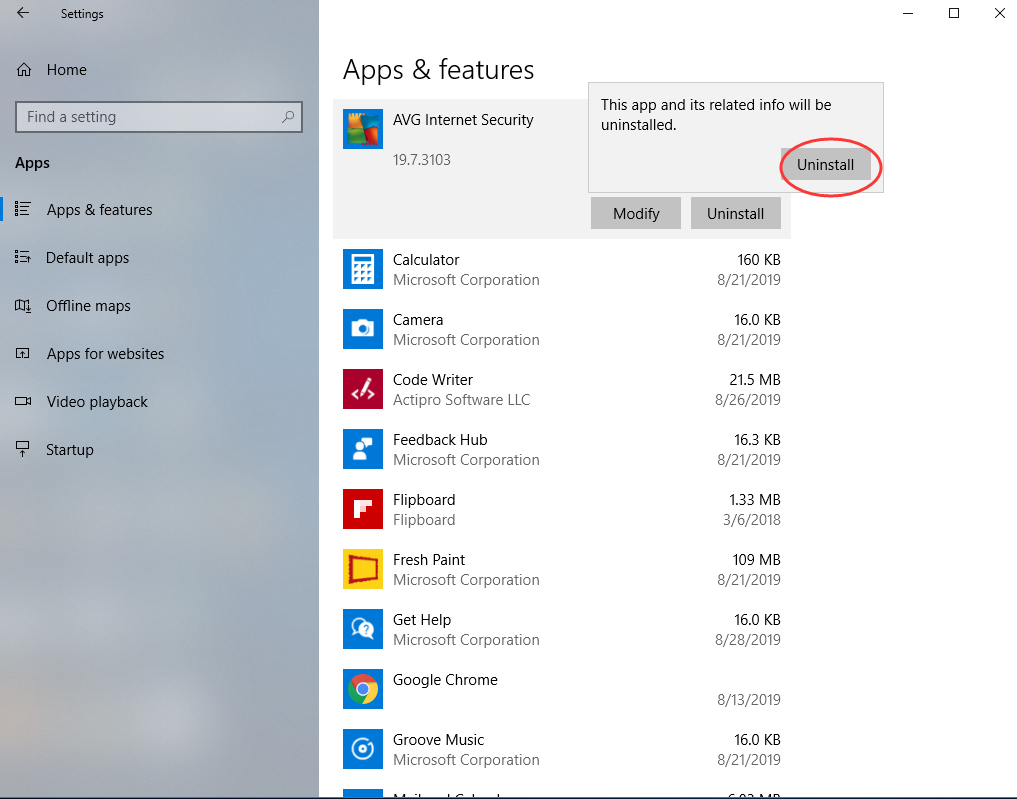Image resolution: width=1017 pixels, height=799 pixels.
Task: Click Code Writer size 21.5 MB
Action: 754,379
